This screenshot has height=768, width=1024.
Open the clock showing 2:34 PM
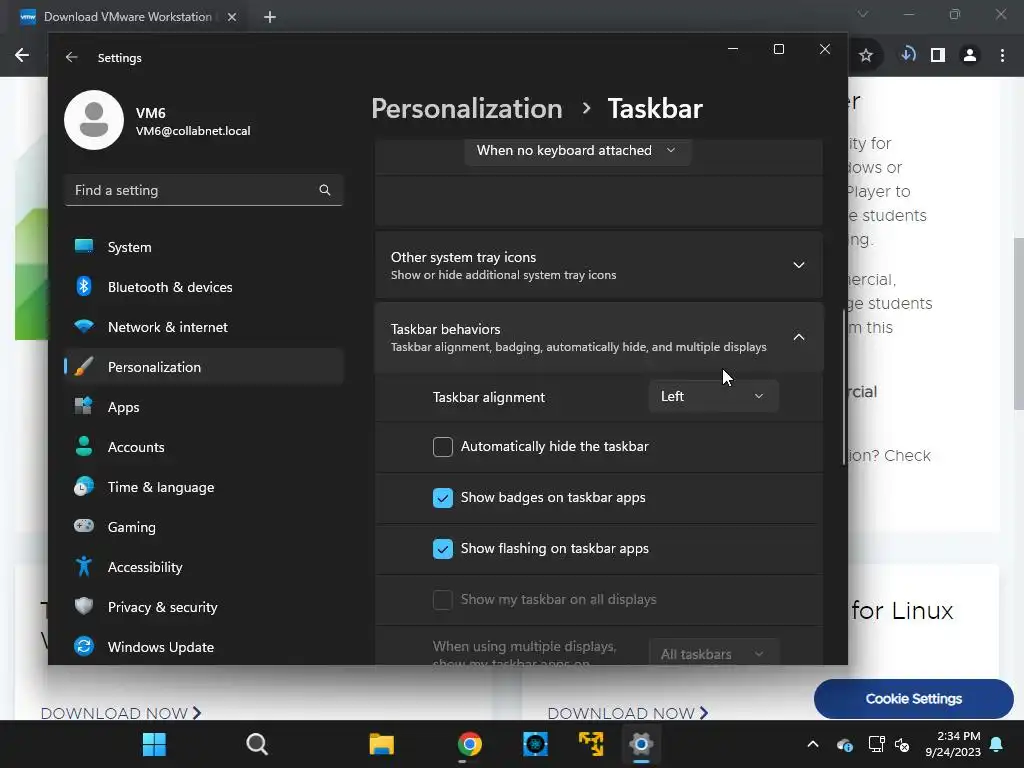(953, 744)
